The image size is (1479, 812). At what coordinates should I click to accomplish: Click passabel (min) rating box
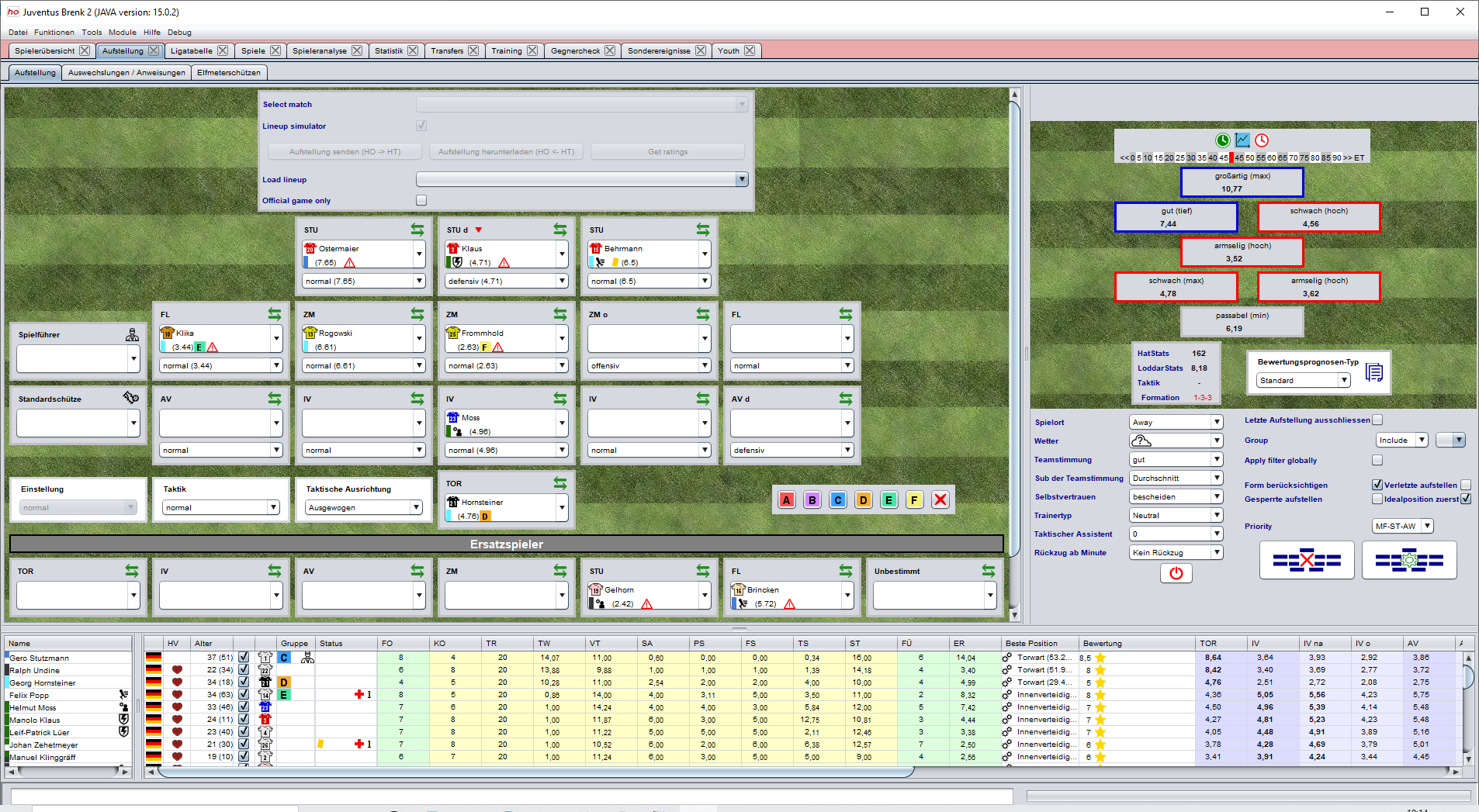click(1242, 322)
